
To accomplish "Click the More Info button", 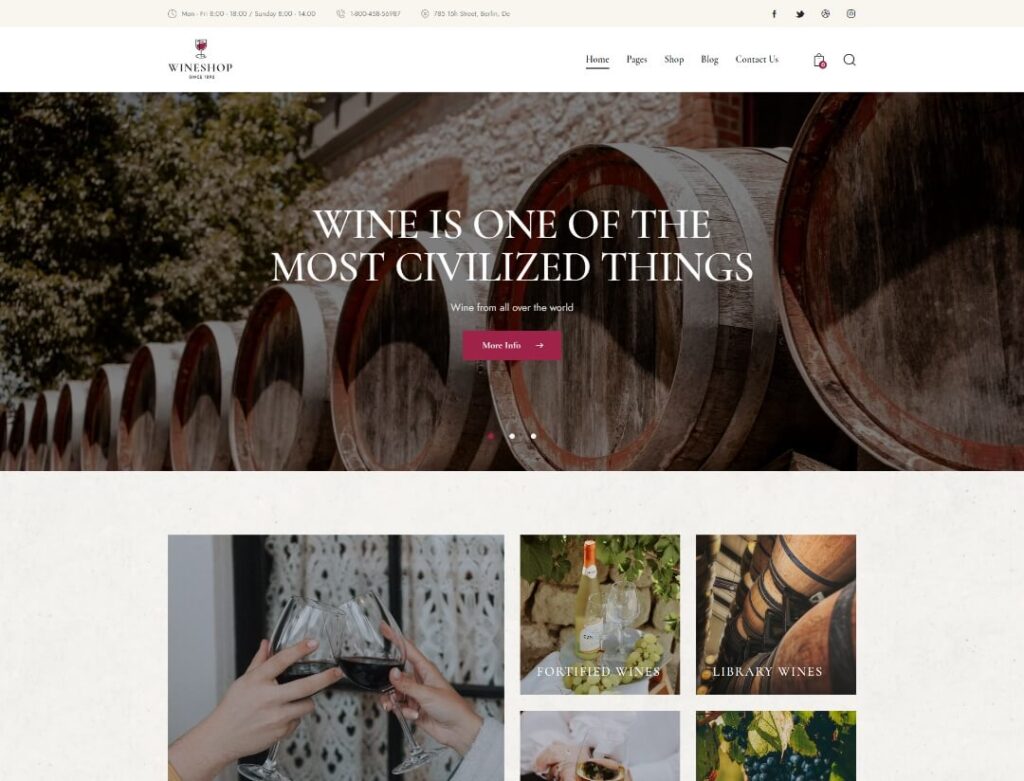I will 512,345.
